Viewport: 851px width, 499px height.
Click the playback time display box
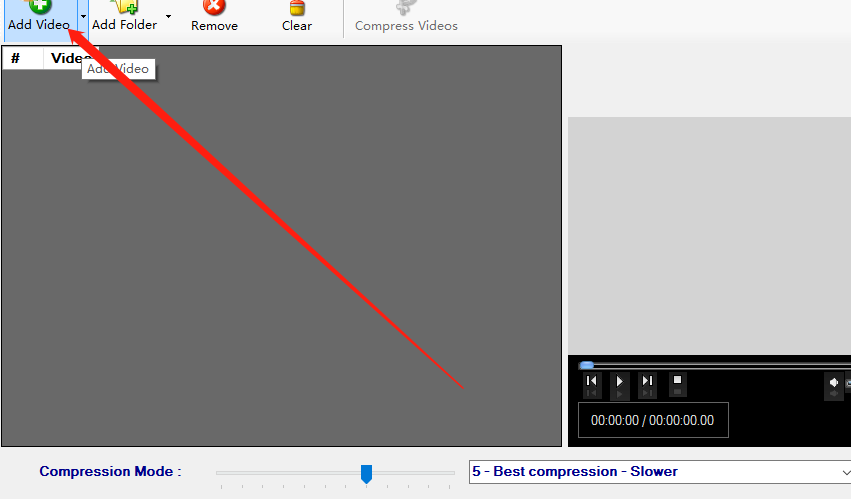[x=653, y=420]
